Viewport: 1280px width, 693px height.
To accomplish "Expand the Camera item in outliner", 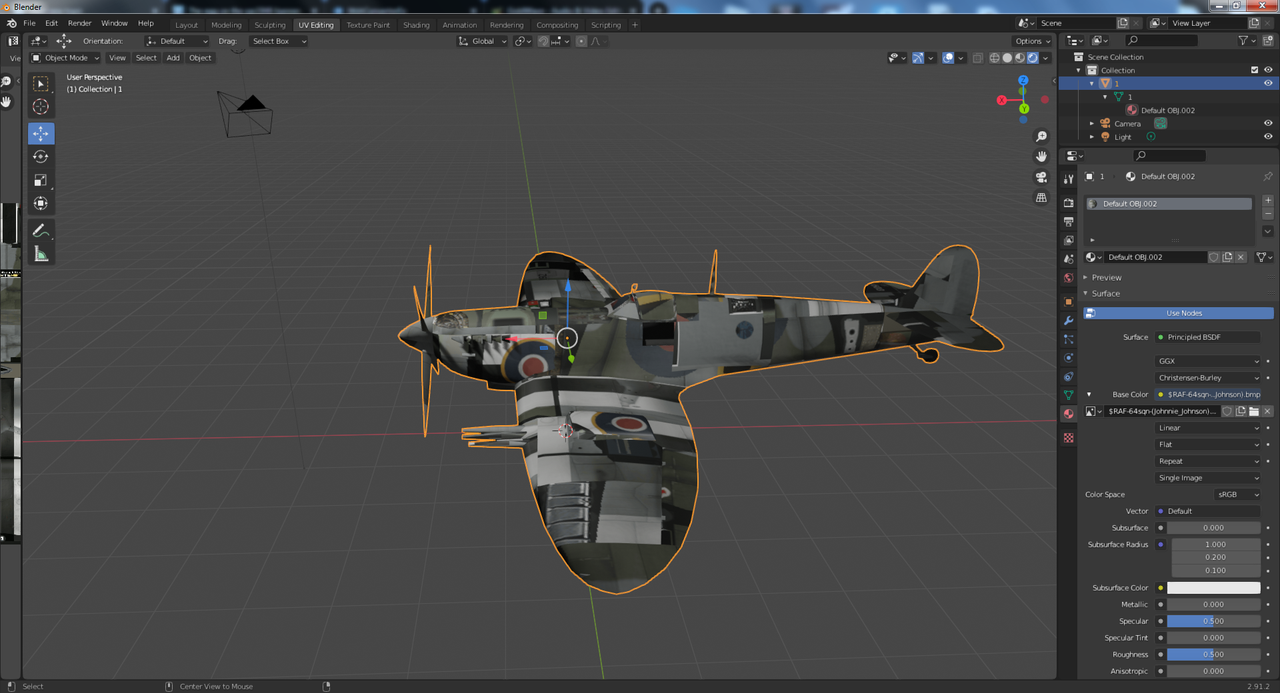I will click(1092, 124).
